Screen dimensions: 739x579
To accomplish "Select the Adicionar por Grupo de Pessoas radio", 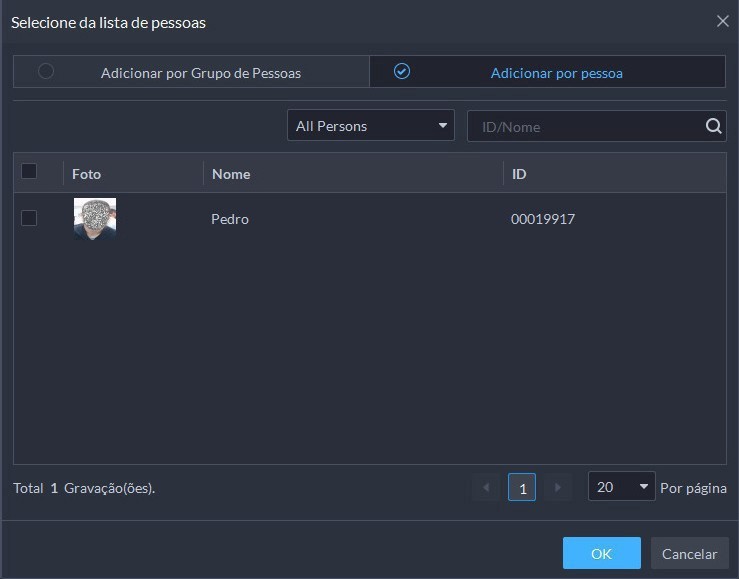I will 46,72.
